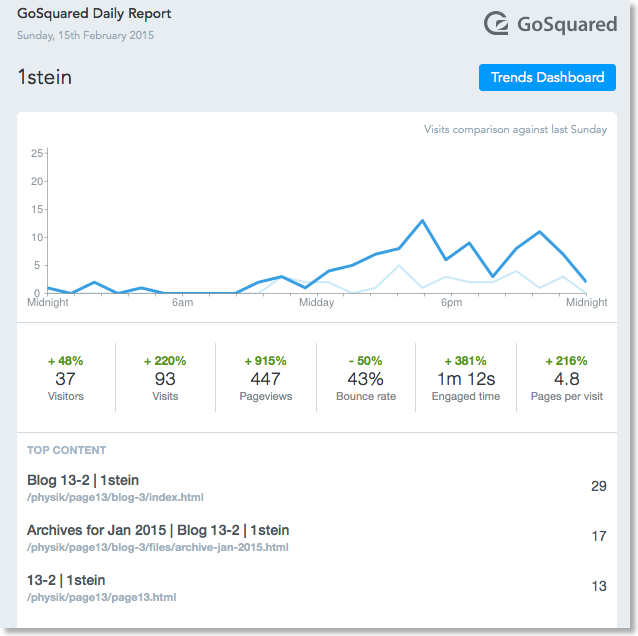Image resolution: width=638 pixels, height=636 pixels.
Task: Click the + 915% pageviews change value
Action: [265, 361]
